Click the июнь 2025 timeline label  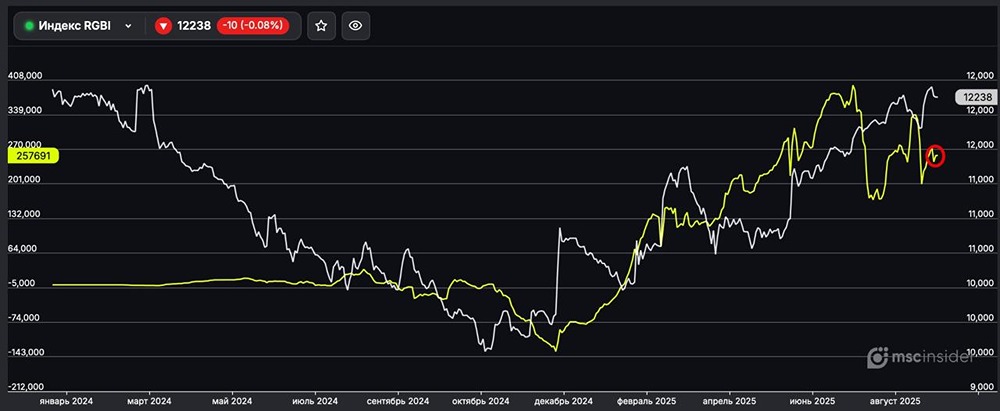coord(812,401)
